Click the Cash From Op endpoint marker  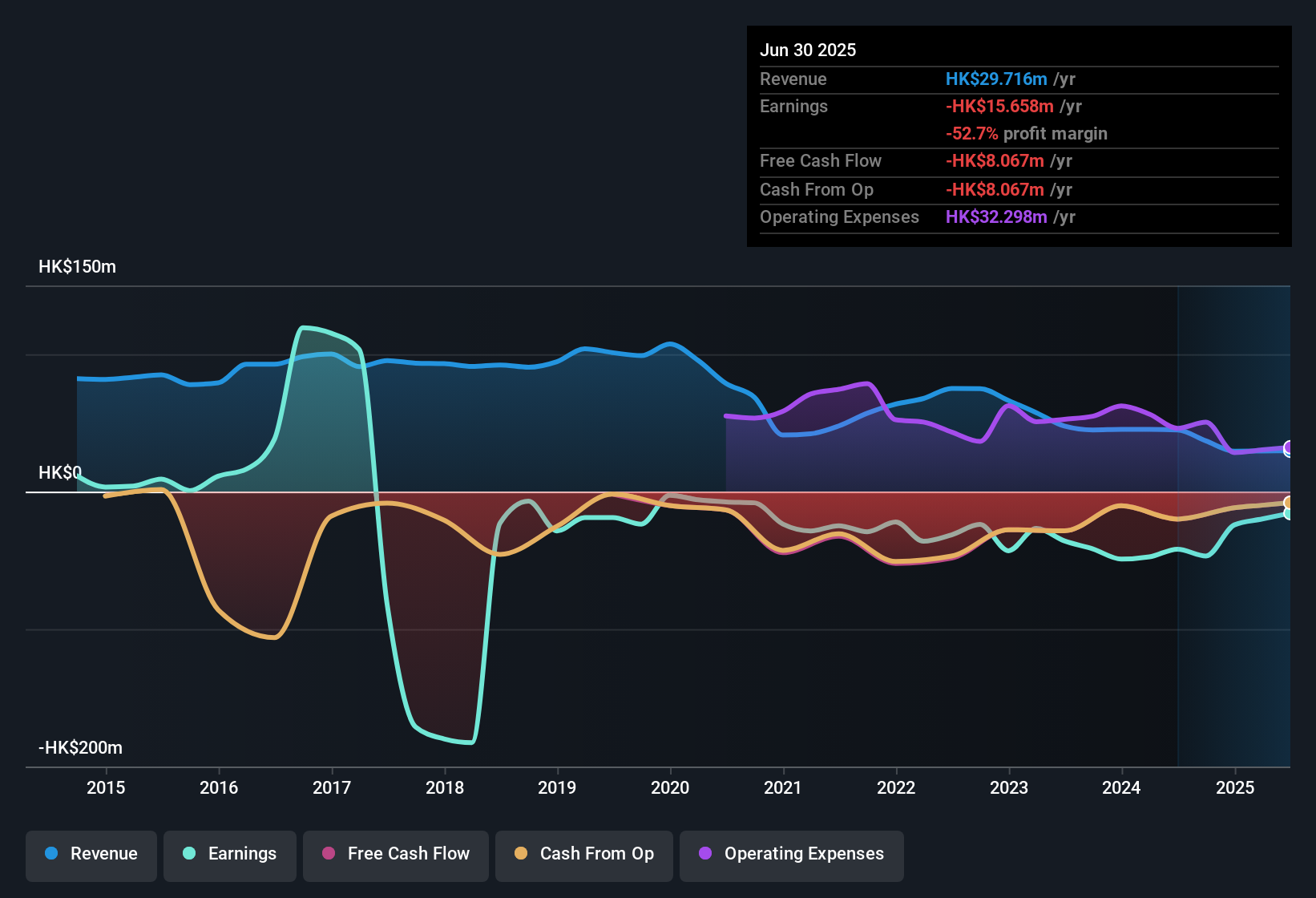[1287, 502]
